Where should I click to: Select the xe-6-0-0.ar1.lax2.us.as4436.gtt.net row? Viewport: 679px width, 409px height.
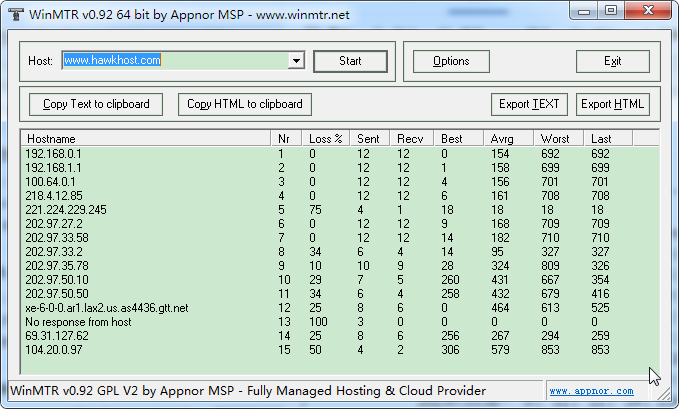[x=340, y=308]
